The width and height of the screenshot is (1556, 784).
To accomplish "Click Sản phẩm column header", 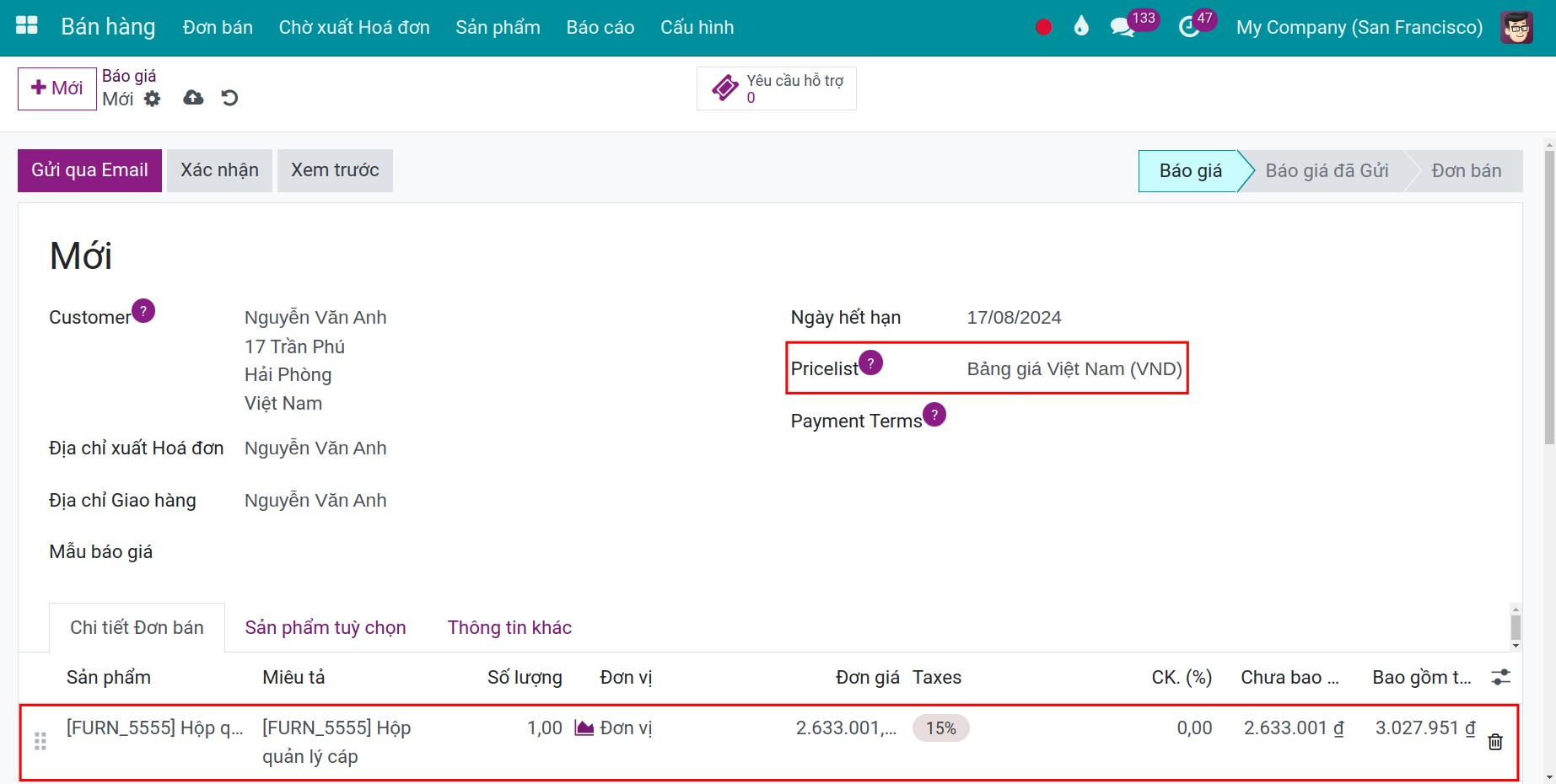I will (109, 677).
